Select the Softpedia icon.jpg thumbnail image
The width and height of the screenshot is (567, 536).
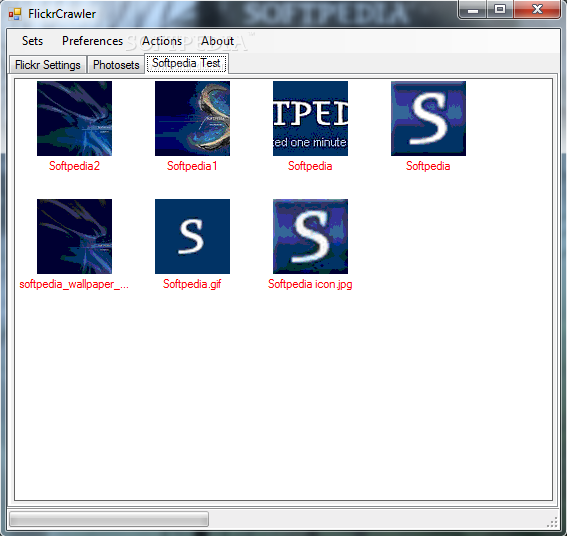tap(310, 236)
